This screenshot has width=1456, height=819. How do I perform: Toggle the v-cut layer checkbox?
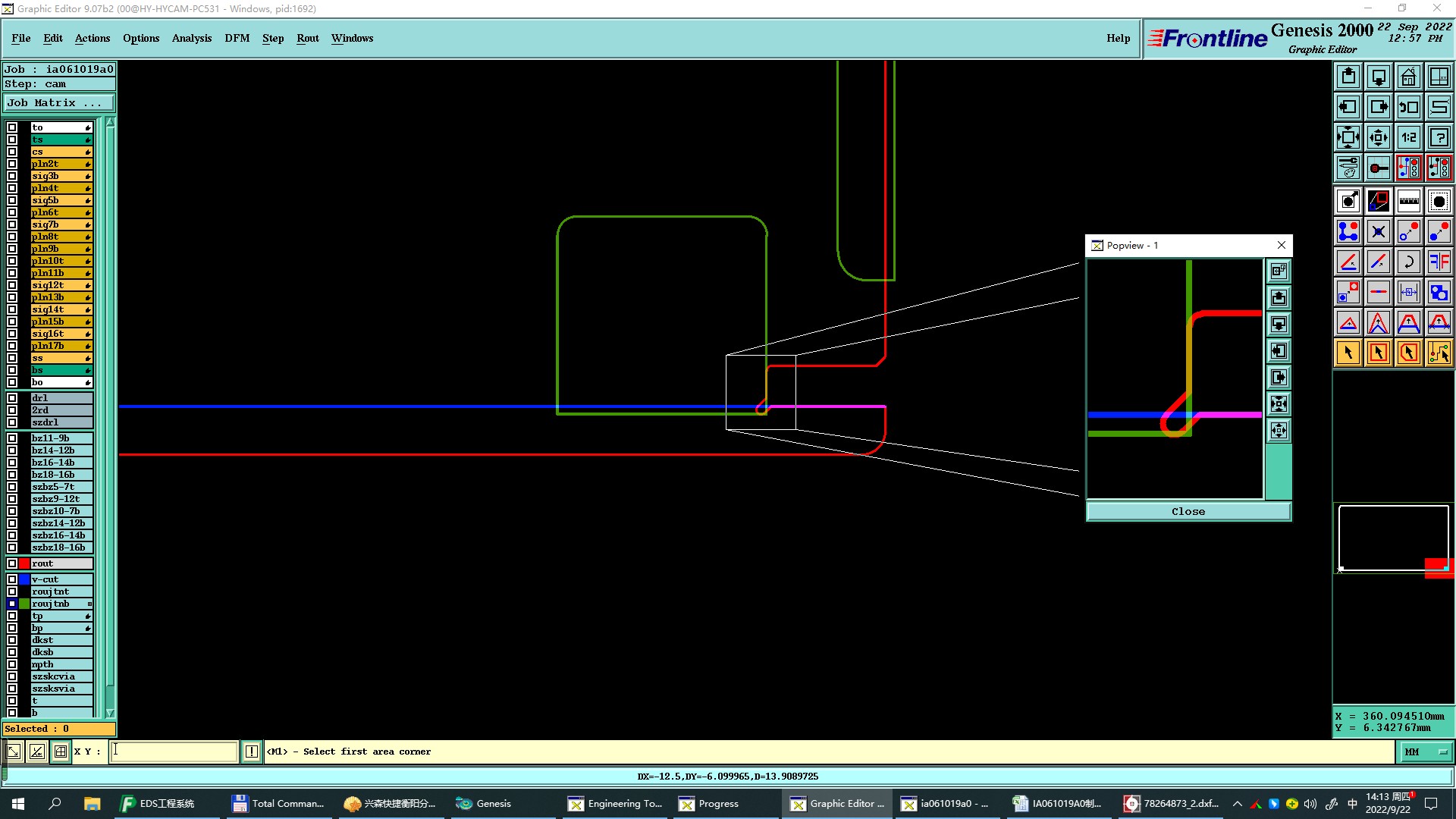coord(12,579)
